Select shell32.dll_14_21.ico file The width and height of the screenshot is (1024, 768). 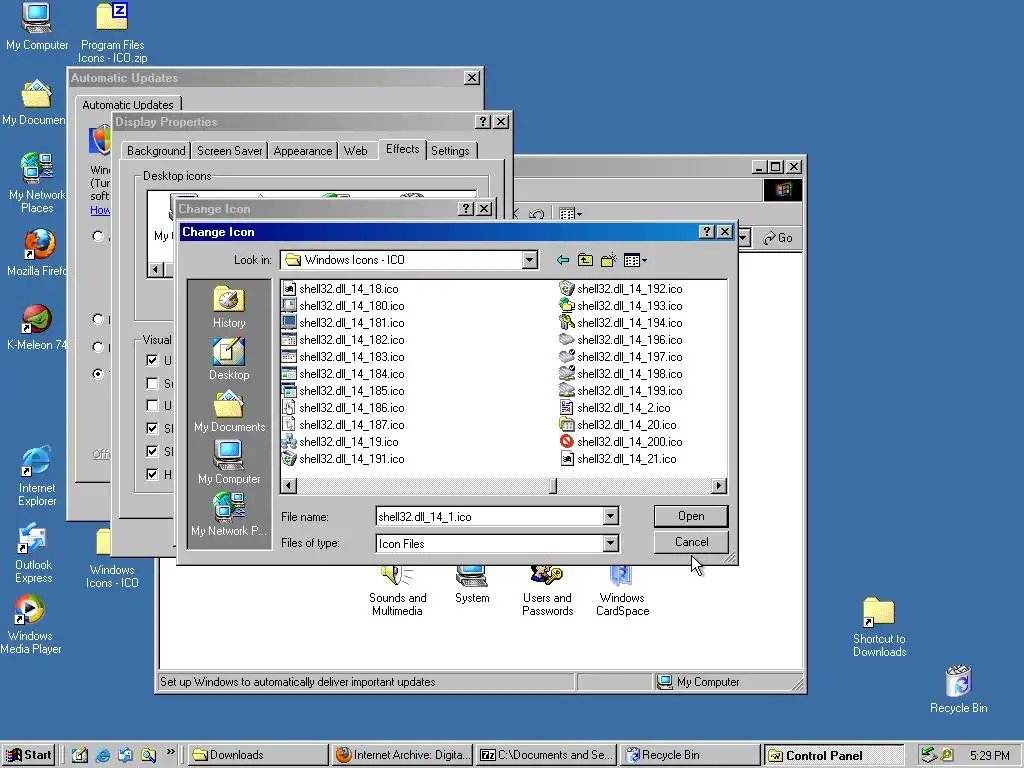tap(618, 458)
